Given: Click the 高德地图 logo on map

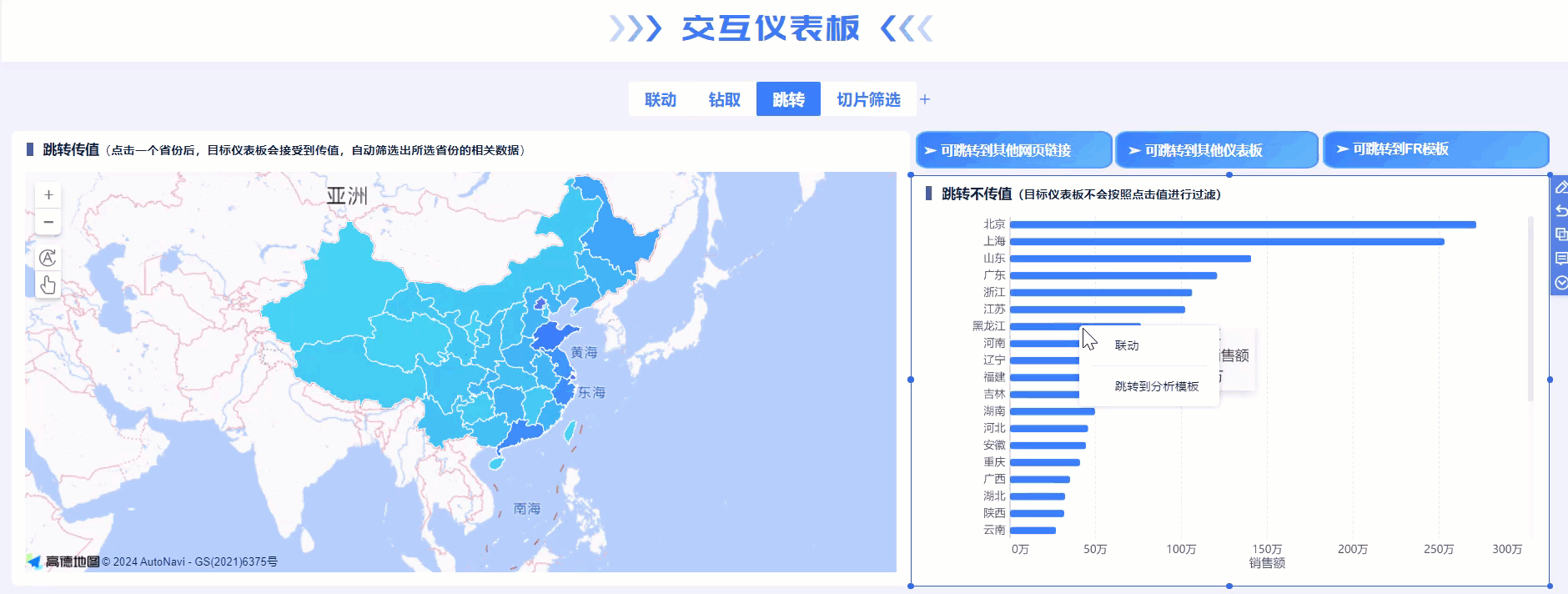Looking at the screenshot, I should click(x=63, y=561).
